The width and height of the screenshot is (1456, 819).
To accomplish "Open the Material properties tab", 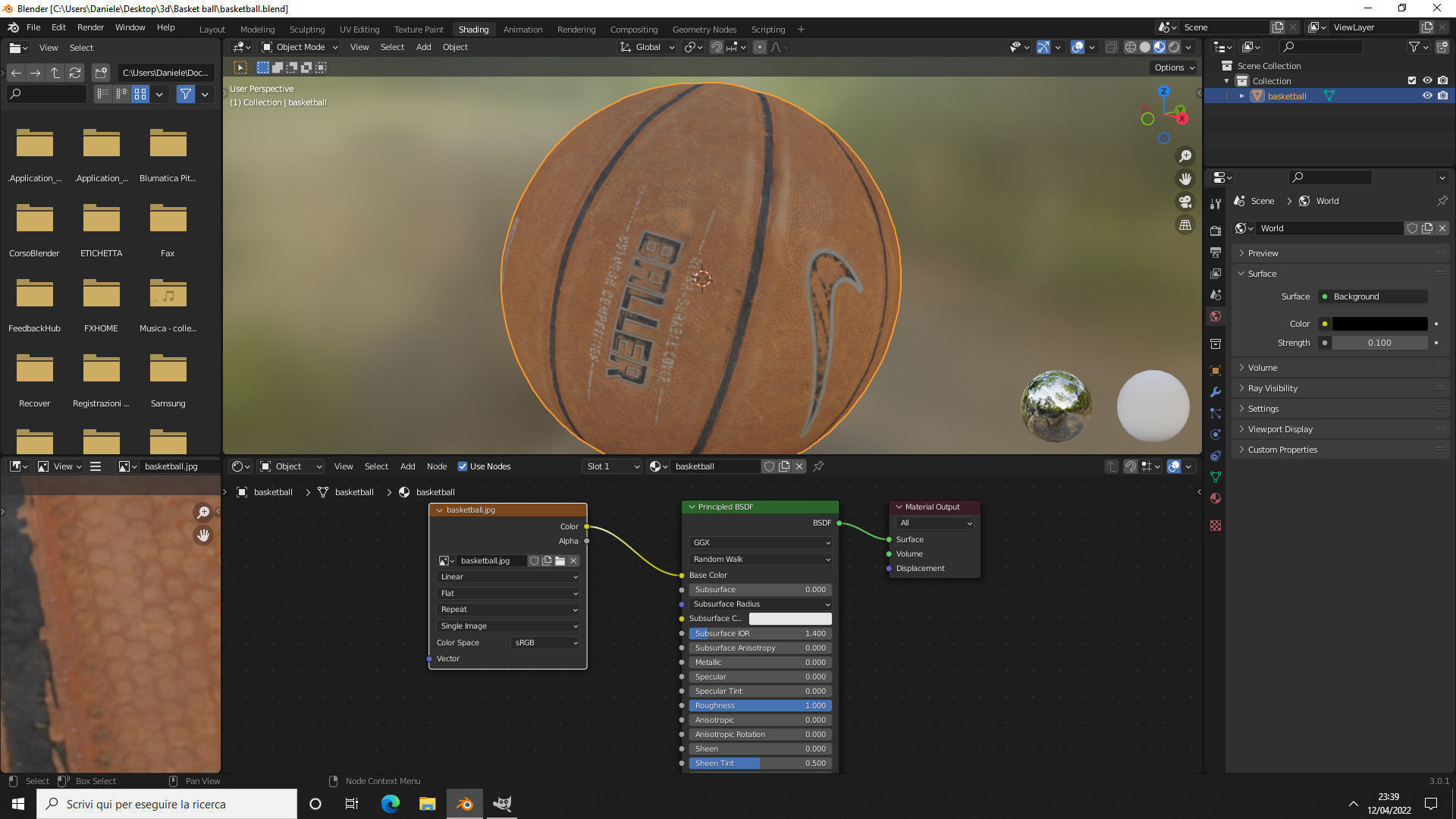I will point(1216,498).
